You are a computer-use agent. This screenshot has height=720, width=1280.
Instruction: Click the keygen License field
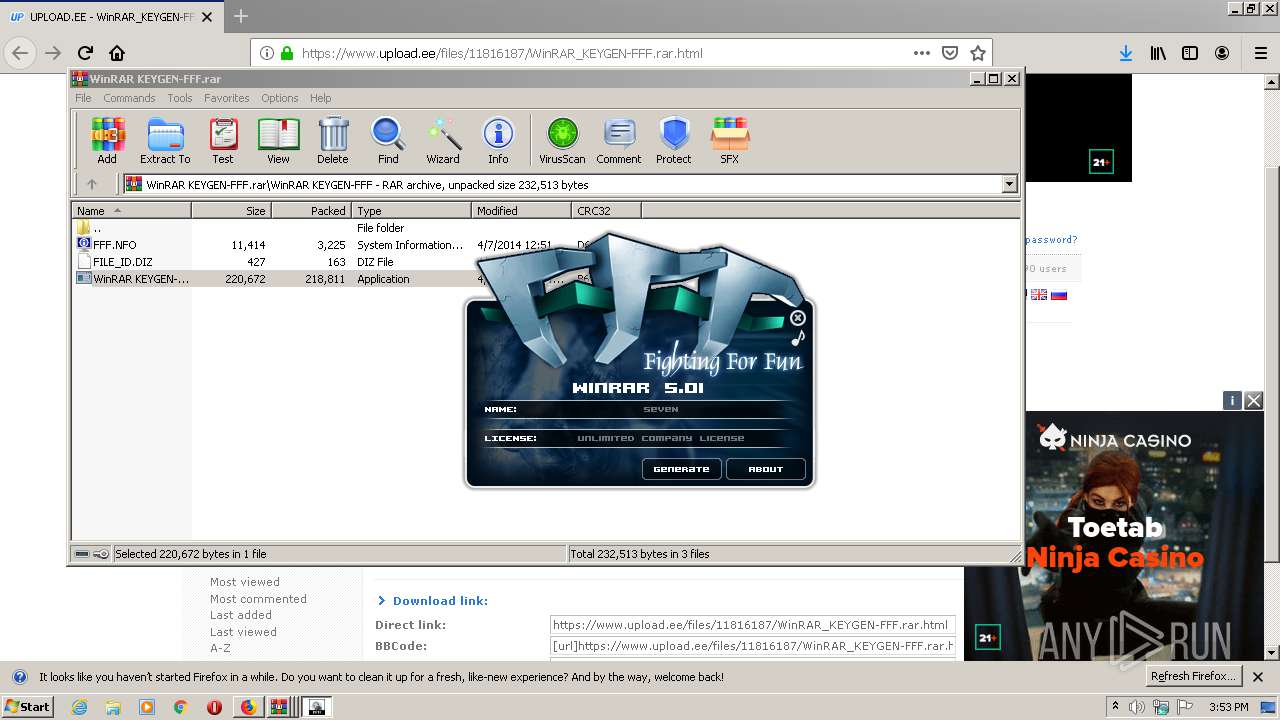pyautogui.click(x=660, y=438)
